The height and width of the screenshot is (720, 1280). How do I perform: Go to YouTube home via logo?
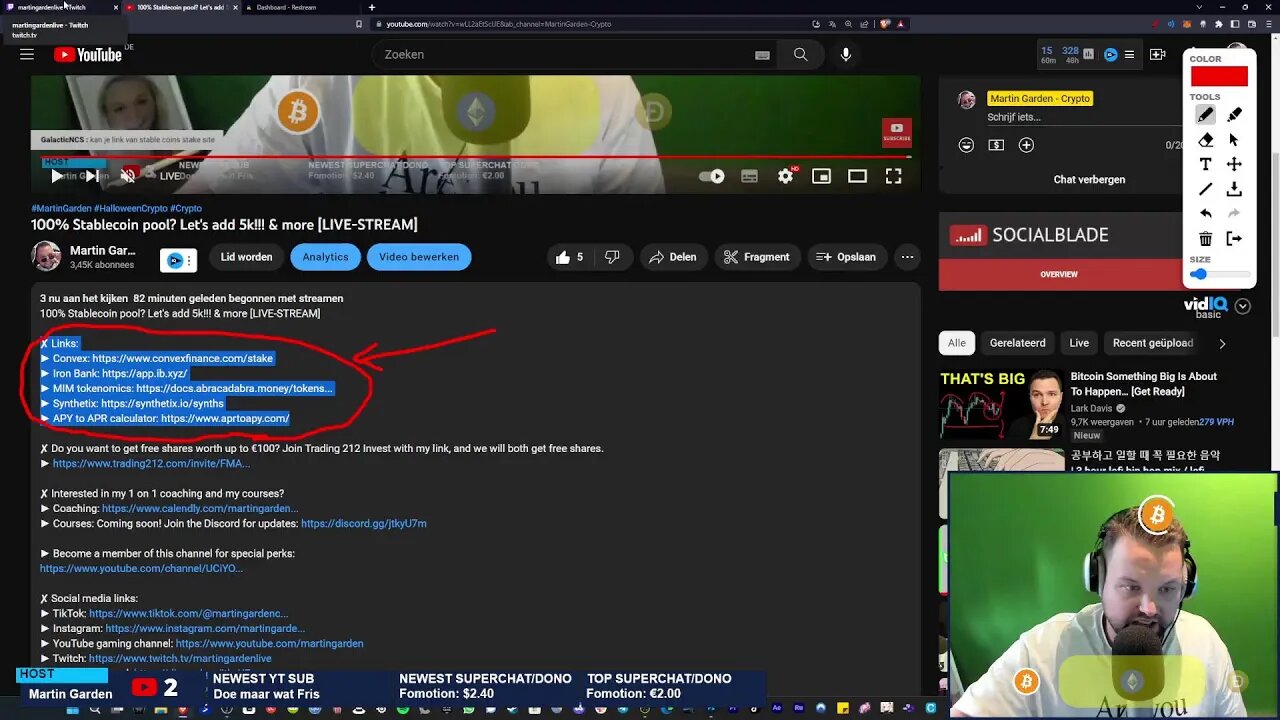pos(88,55)
